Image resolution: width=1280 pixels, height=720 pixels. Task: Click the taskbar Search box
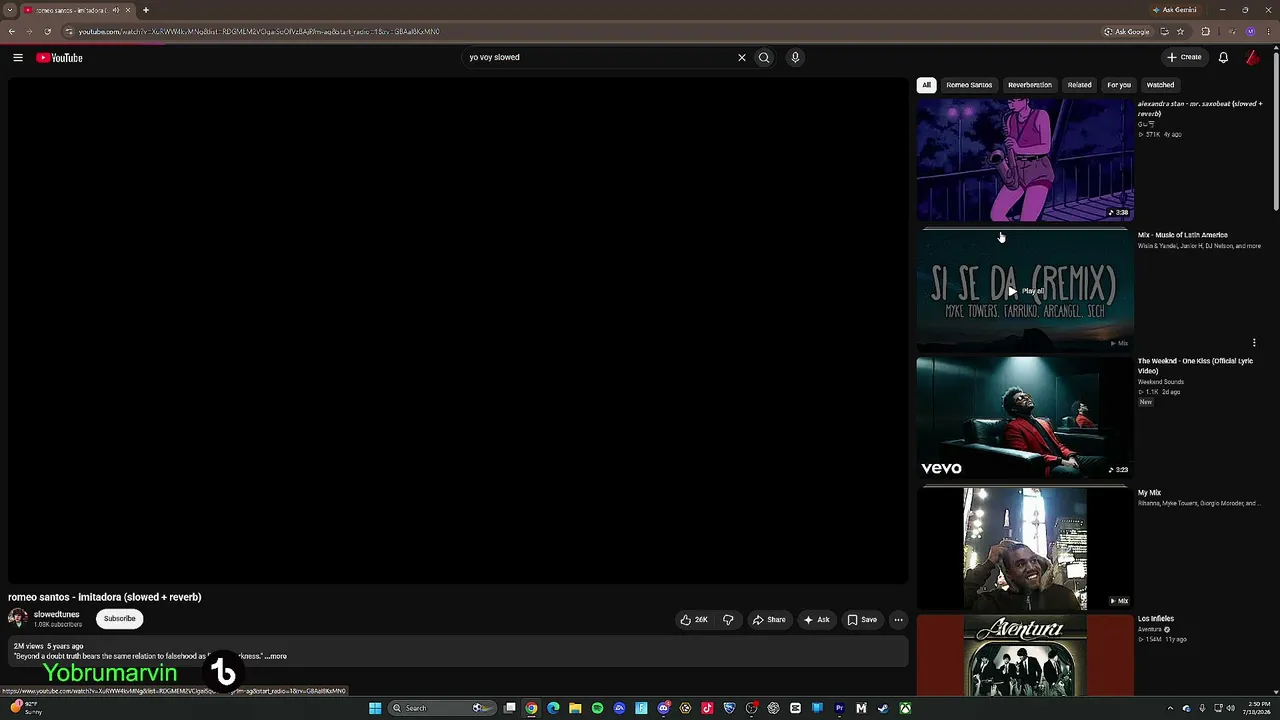pos(441,708)
